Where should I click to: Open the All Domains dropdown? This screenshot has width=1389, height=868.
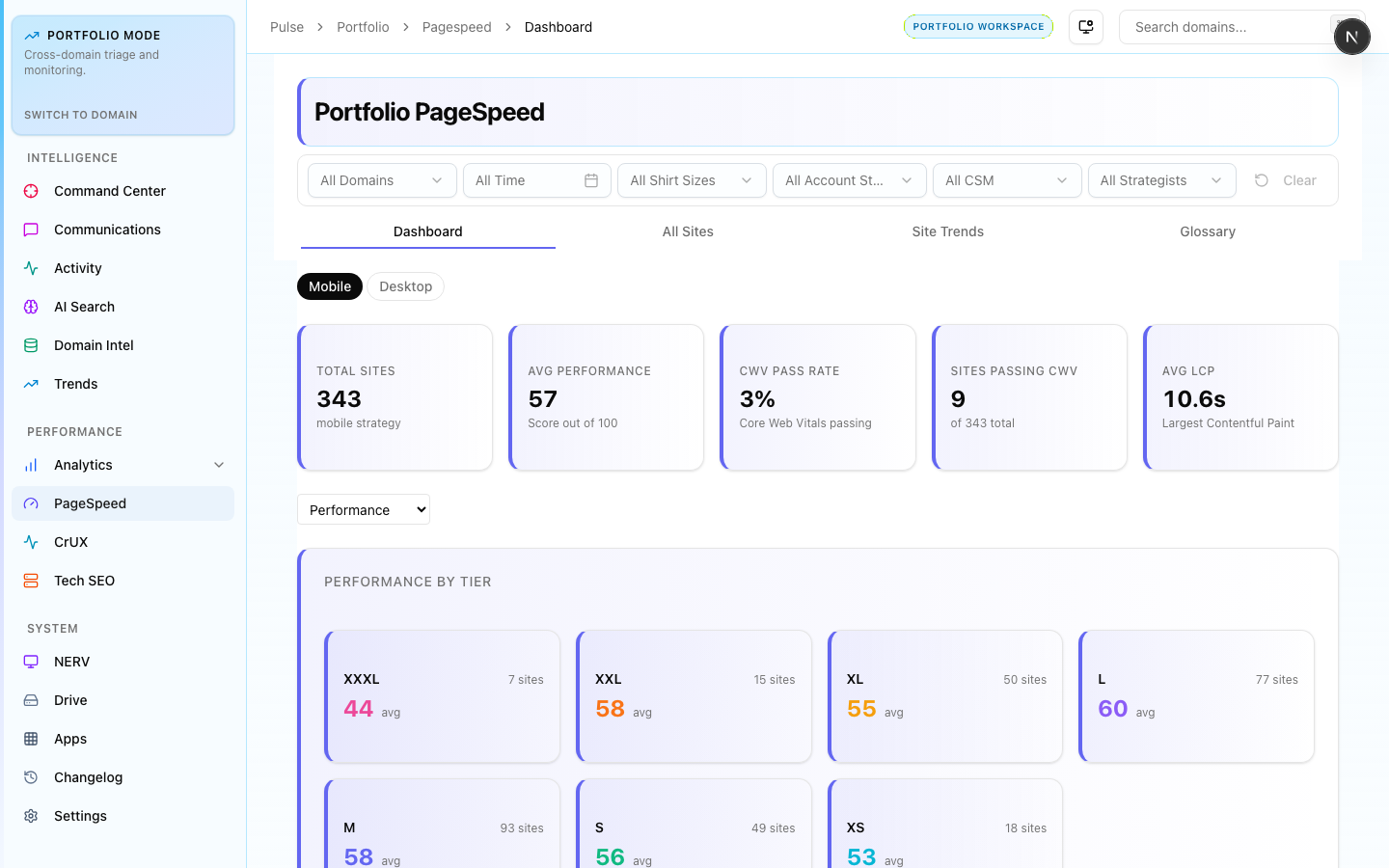[x=381, y=180]
